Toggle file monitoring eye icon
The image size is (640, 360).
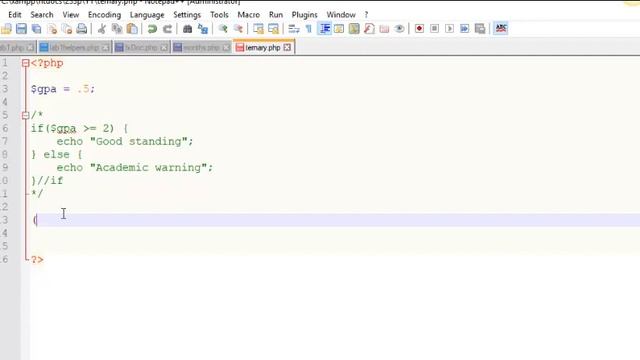[399, 29]
